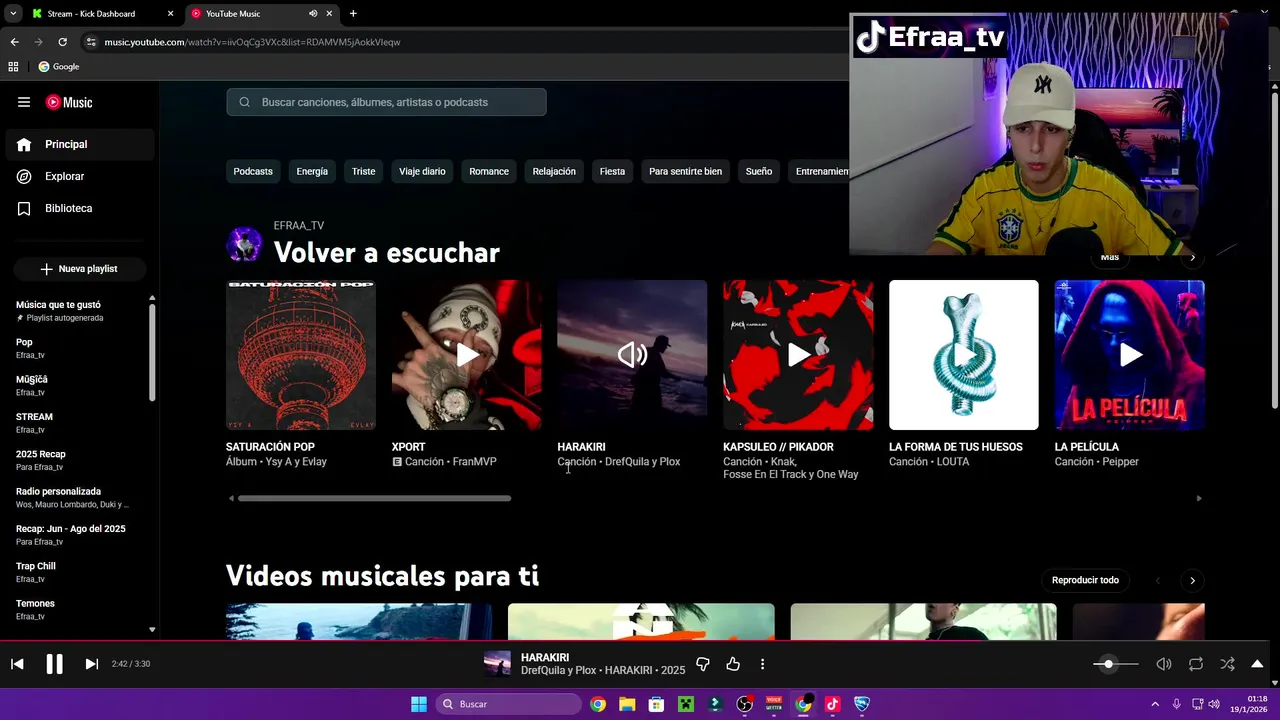Open DrefQuila y Plox artist link under HARAKIRI card

642,462
